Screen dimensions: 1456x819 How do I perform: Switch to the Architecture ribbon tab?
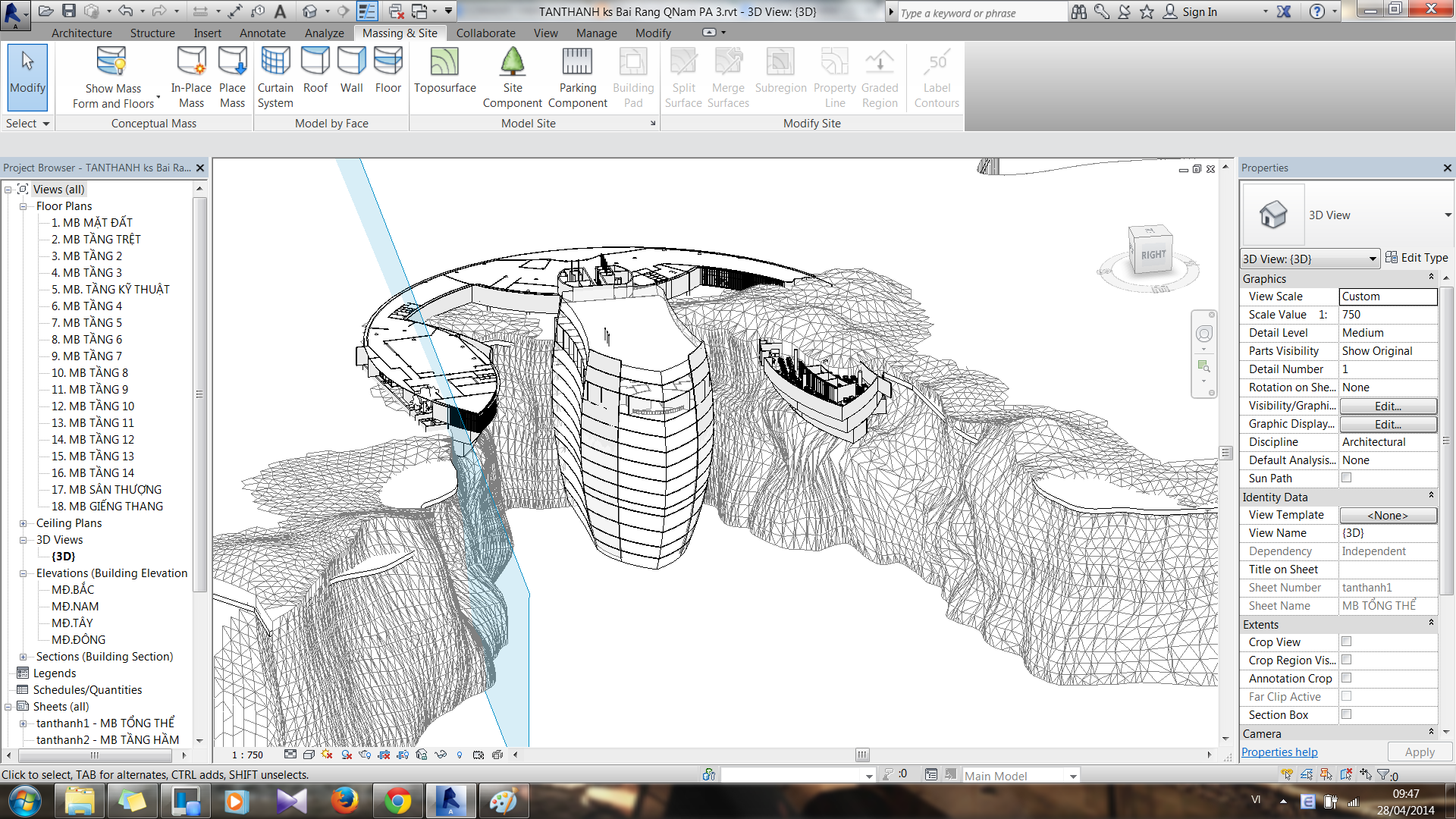click(x=81, y=33)
